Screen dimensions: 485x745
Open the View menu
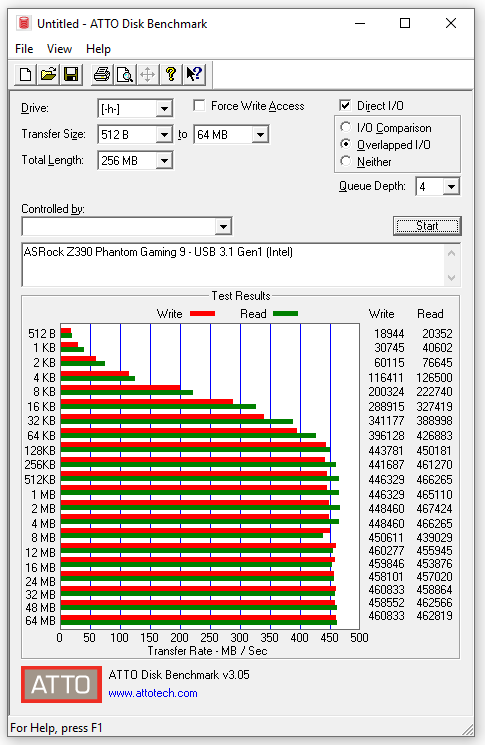click(x=59, y=49)
